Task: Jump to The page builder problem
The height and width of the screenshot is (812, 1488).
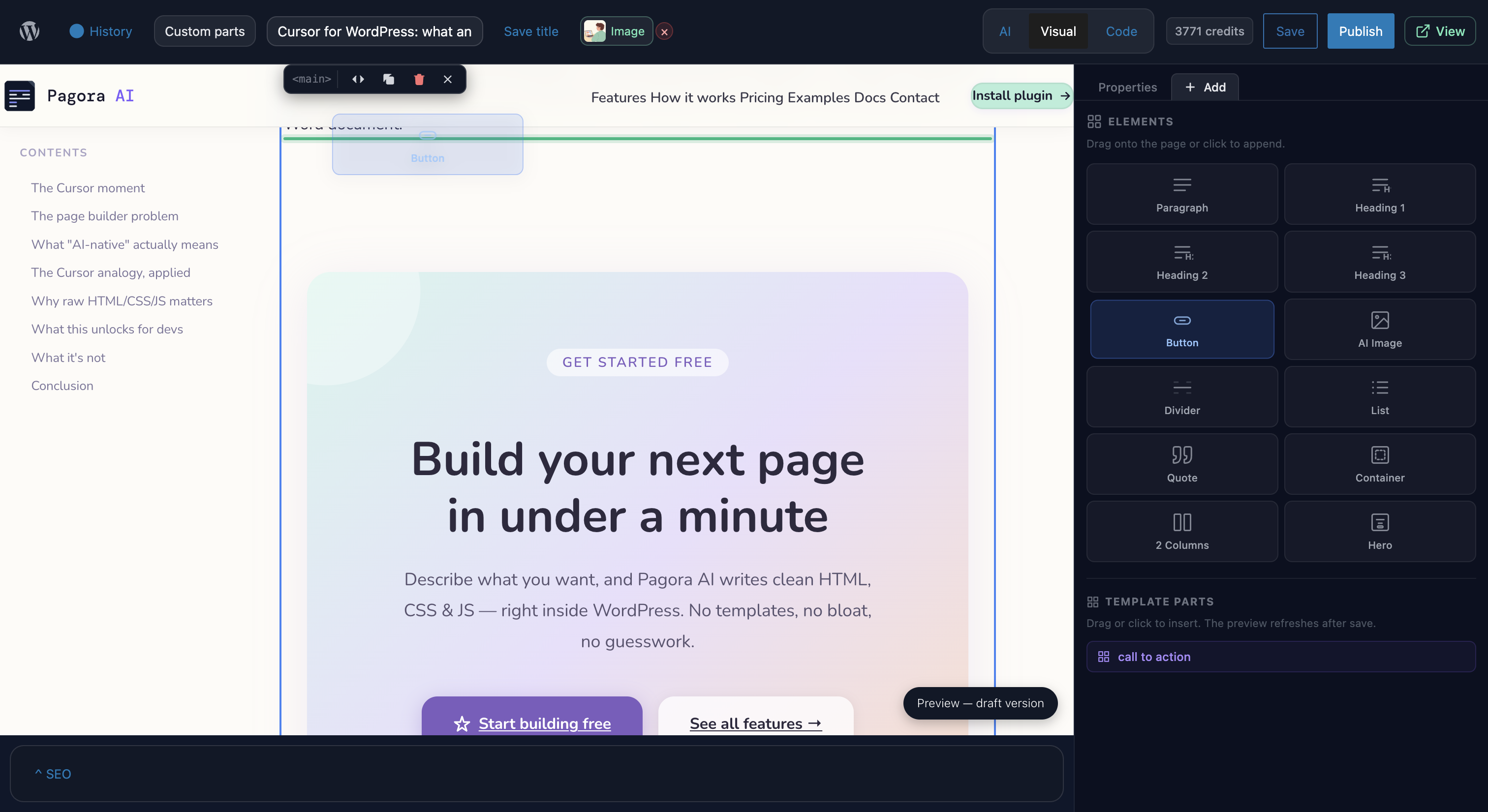Action: pos(104,216)
